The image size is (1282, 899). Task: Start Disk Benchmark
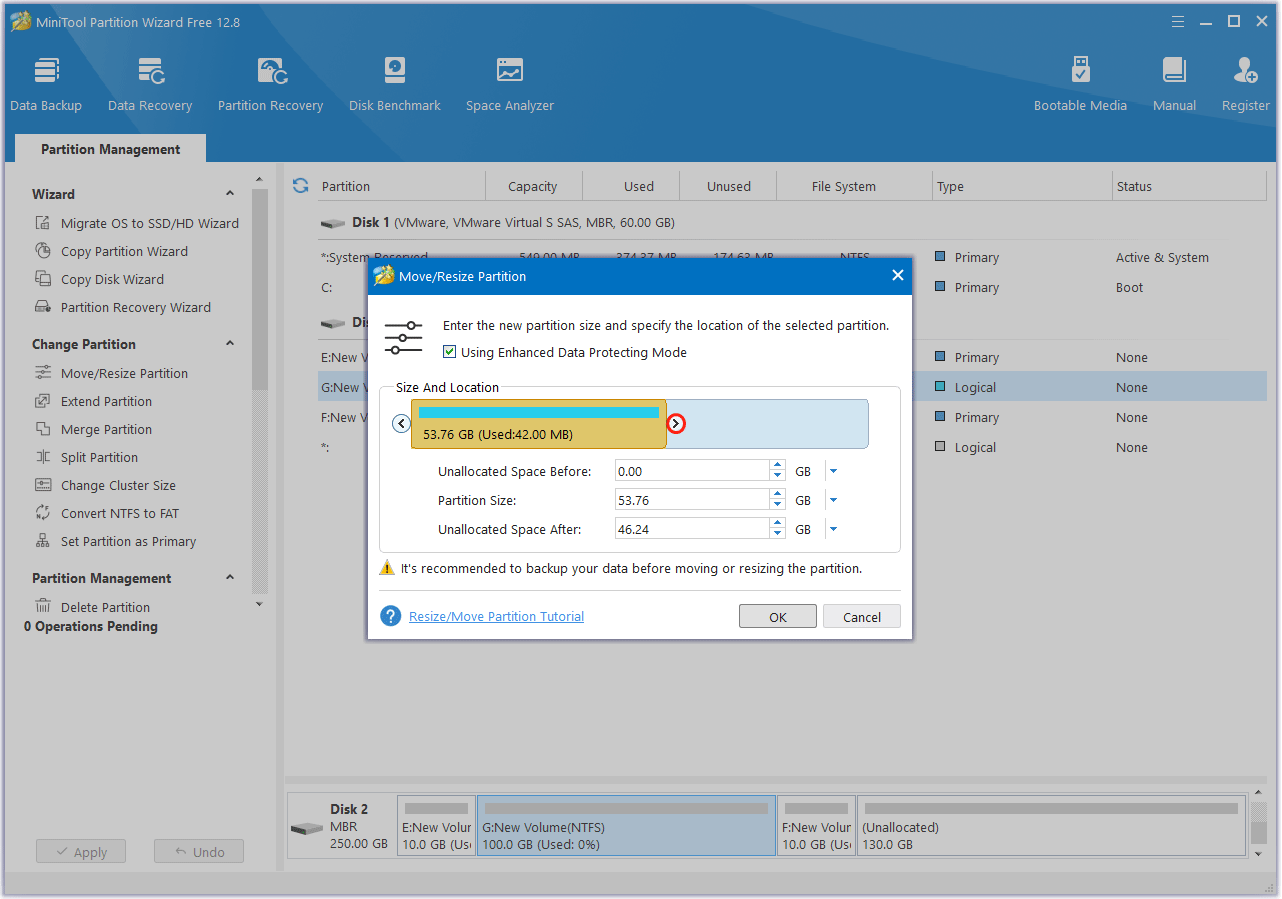coord(394,84)
